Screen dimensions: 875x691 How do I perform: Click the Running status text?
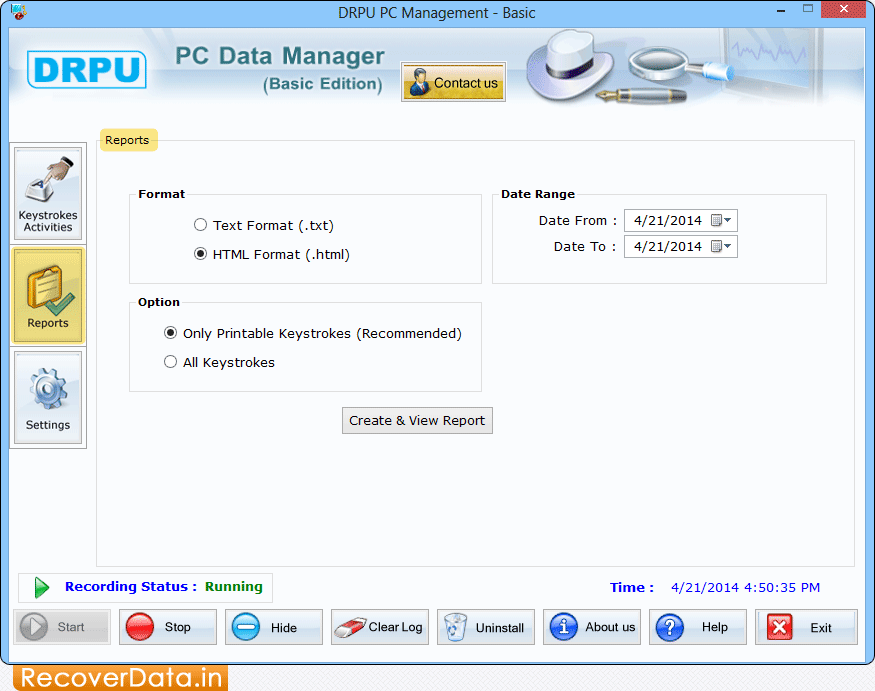[x=234, y=587]
